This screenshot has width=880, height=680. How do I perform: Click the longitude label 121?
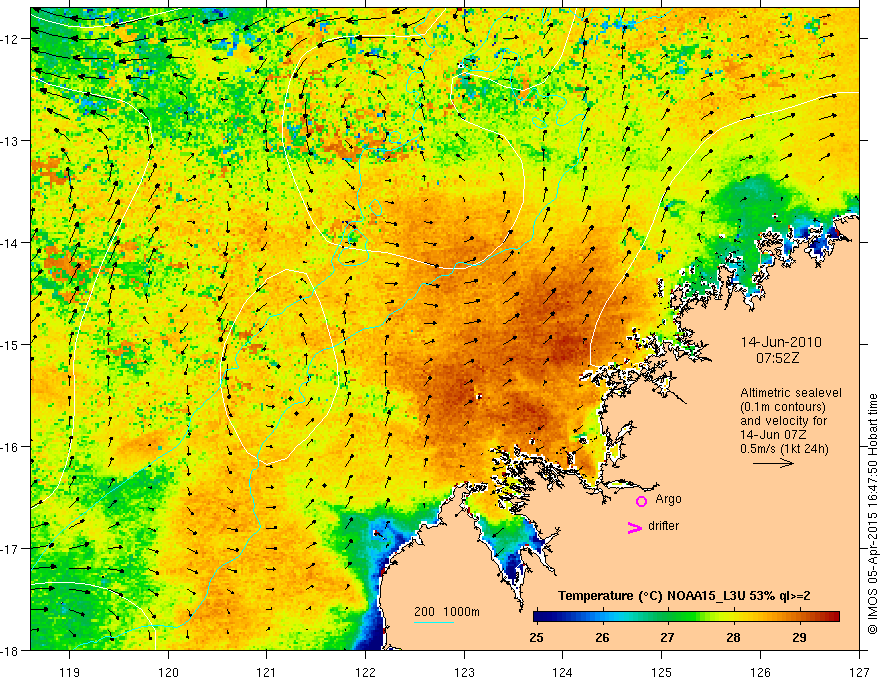coord(267,672)
